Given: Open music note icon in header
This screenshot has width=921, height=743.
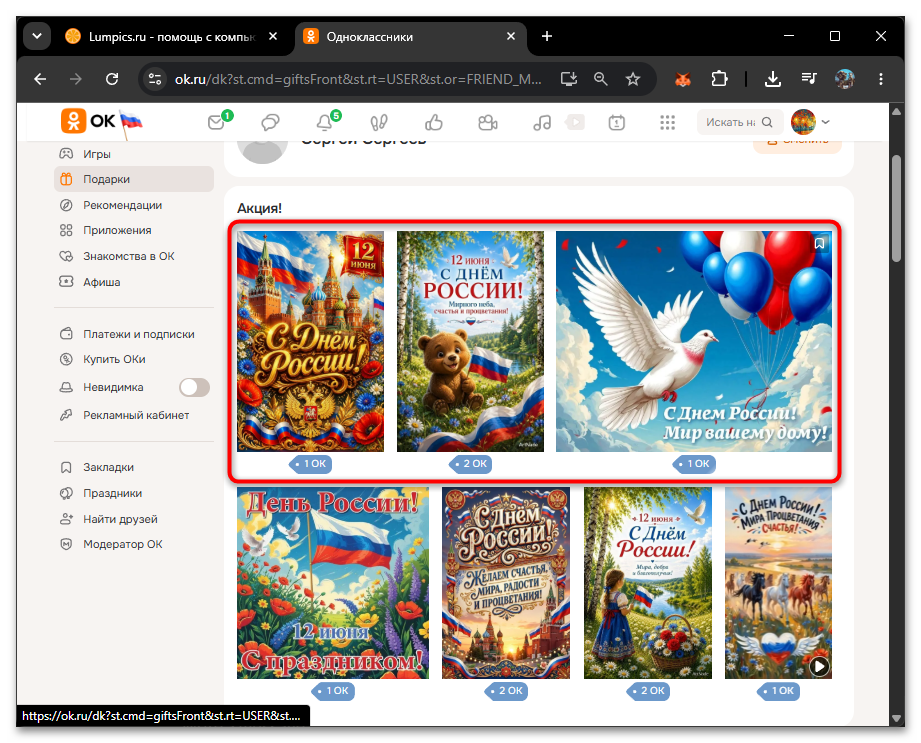Looking at the screenshot, I should (542, 122).
